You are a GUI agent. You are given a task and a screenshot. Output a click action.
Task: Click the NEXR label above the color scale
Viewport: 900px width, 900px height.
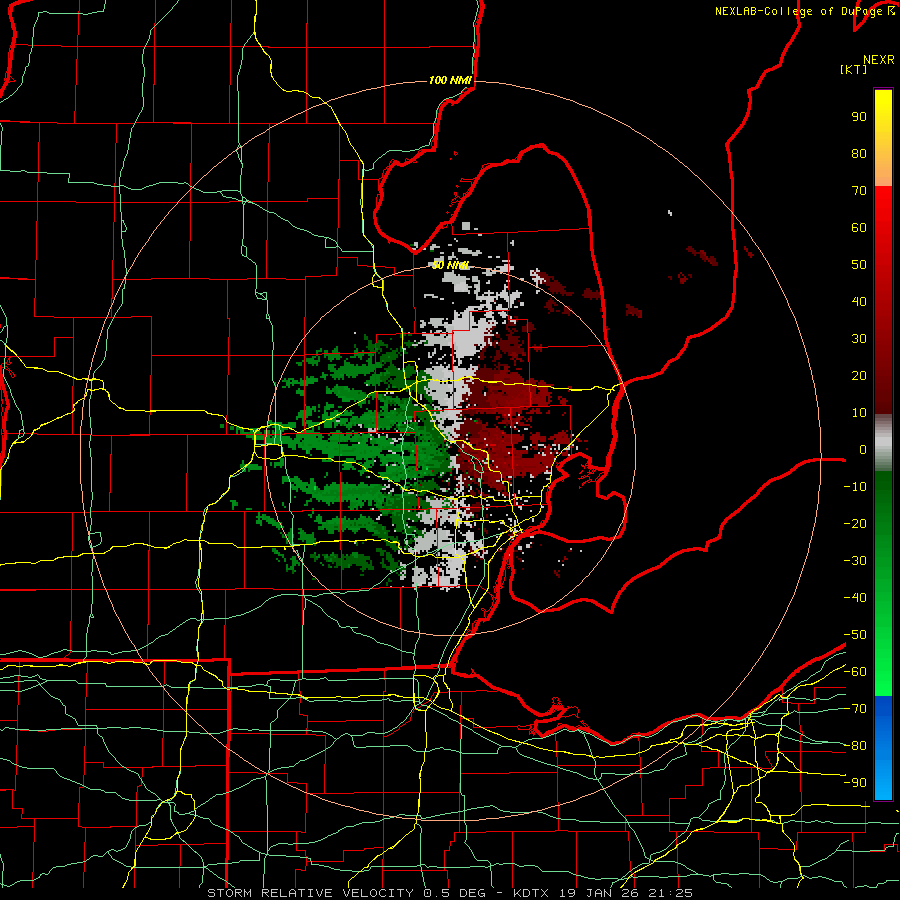[x=878, y=60]
